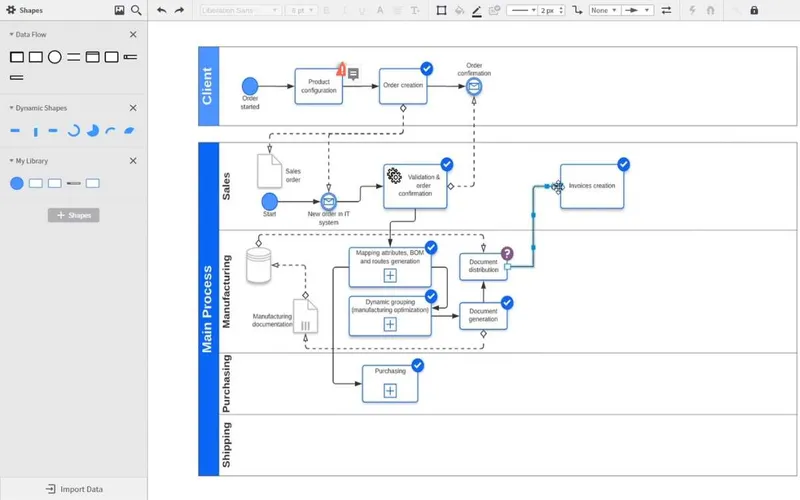Select the Order started start event
This screenshot has height=500, width=800.
tap(250, 86)
